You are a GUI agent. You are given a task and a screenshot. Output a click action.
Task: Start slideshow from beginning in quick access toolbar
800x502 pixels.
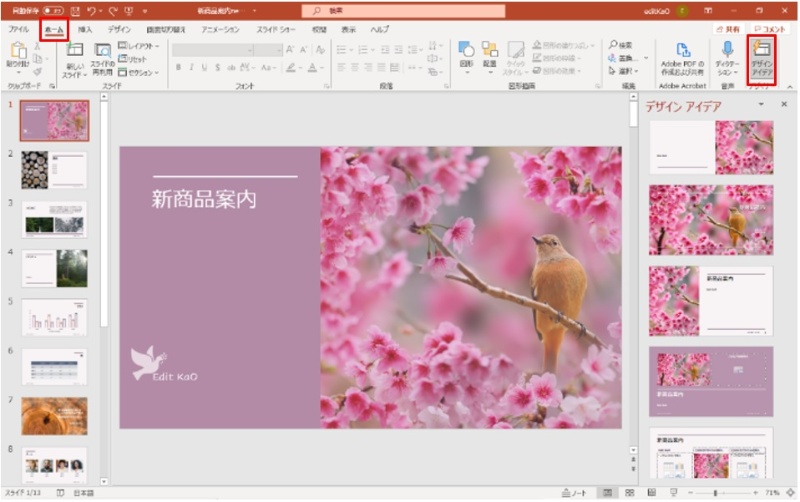pos(129,11)
